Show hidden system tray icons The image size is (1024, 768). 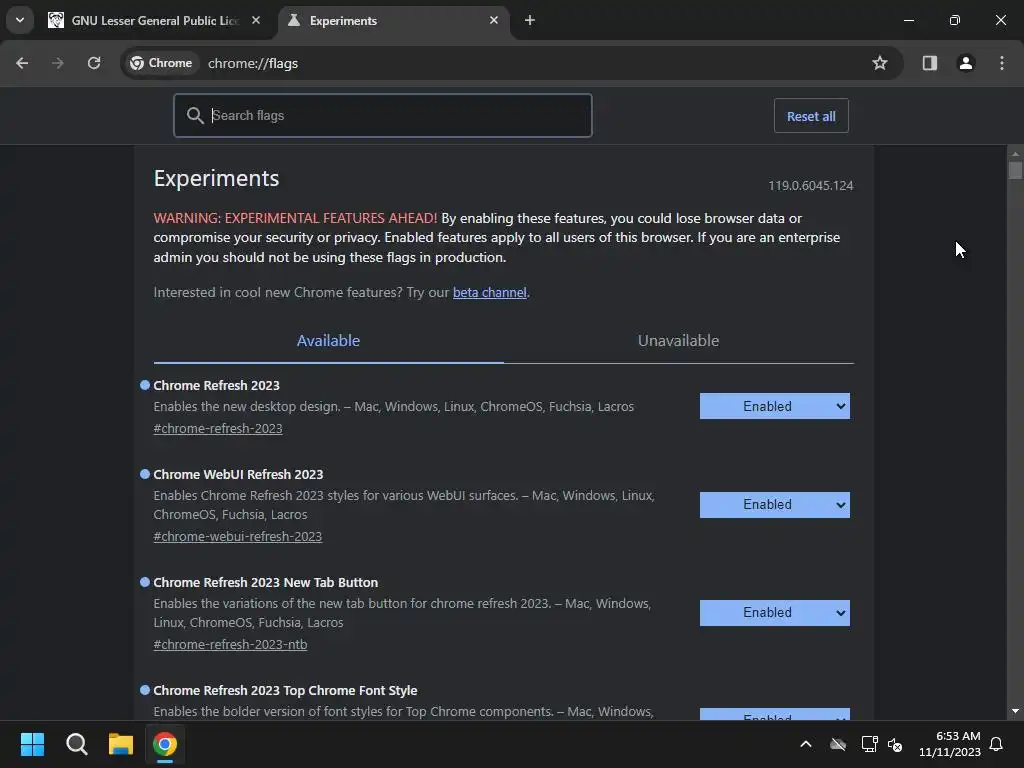tap(806, 744)
